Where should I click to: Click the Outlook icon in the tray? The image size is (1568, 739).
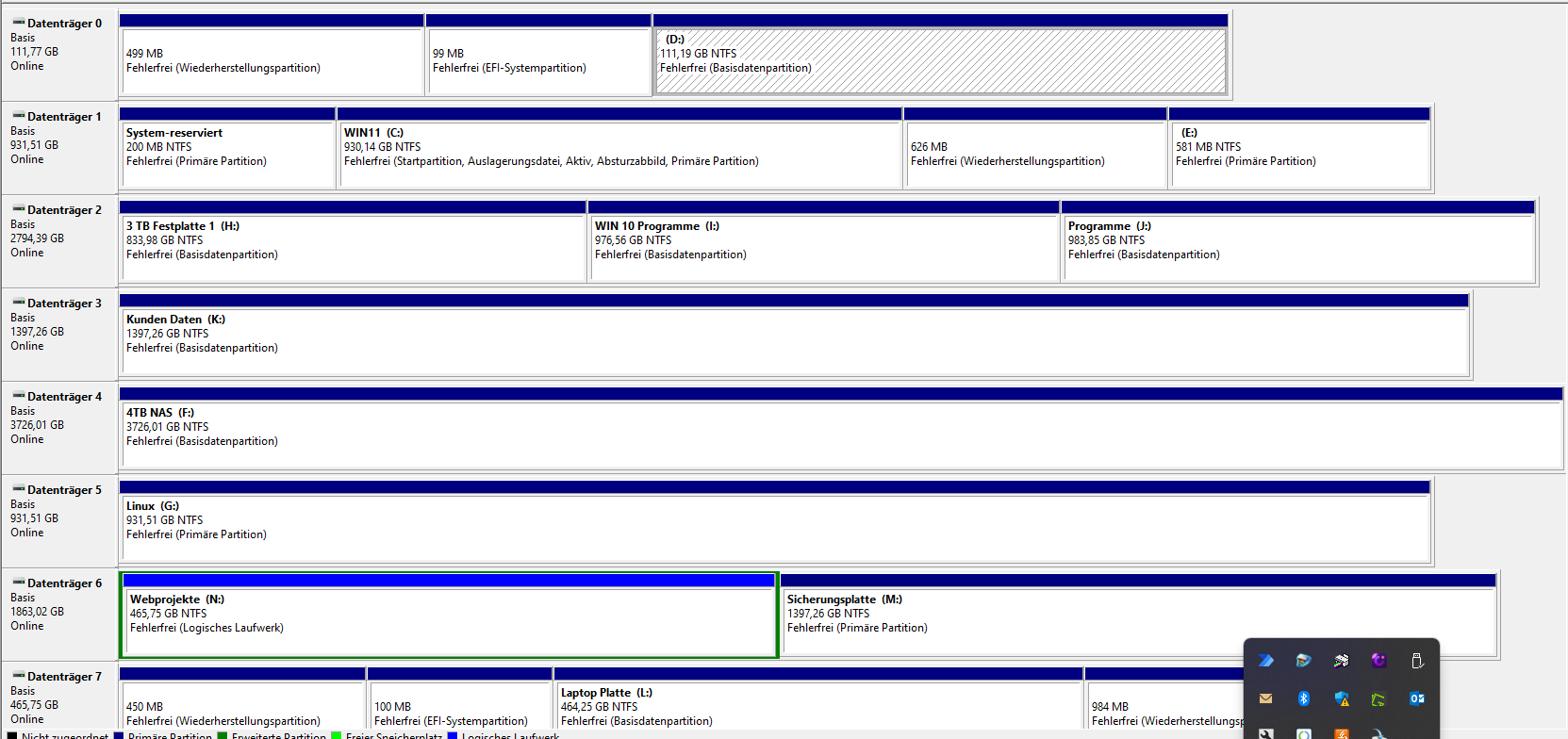coord(1416,698)
